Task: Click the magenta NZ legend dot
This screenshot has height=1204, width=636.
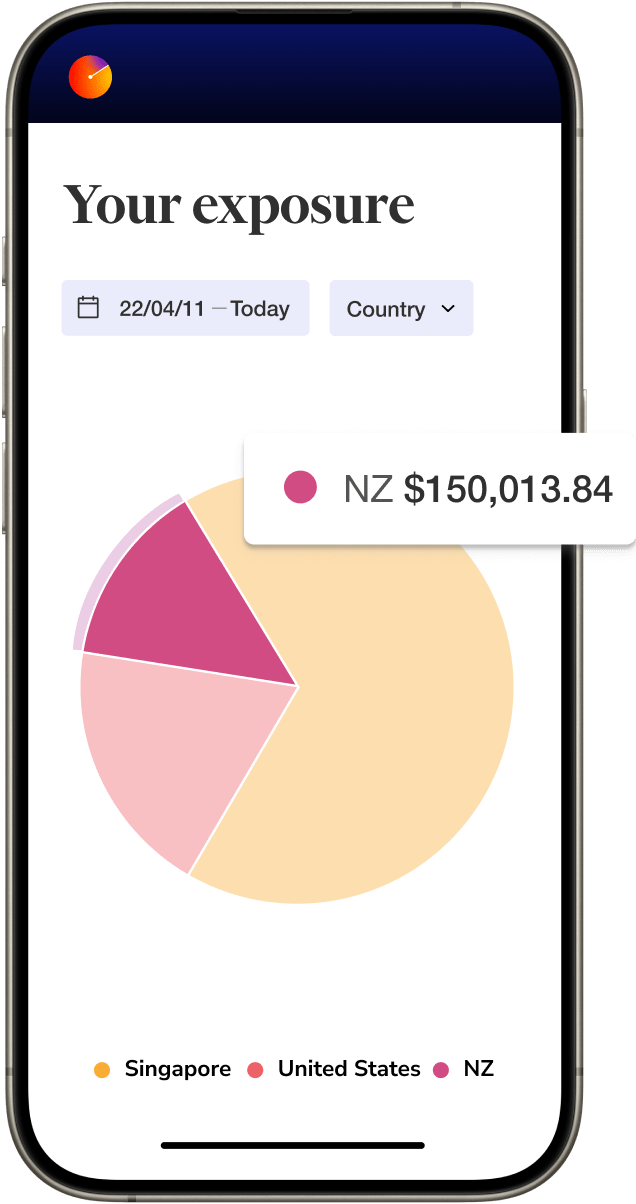Action: click(441, 1070)
